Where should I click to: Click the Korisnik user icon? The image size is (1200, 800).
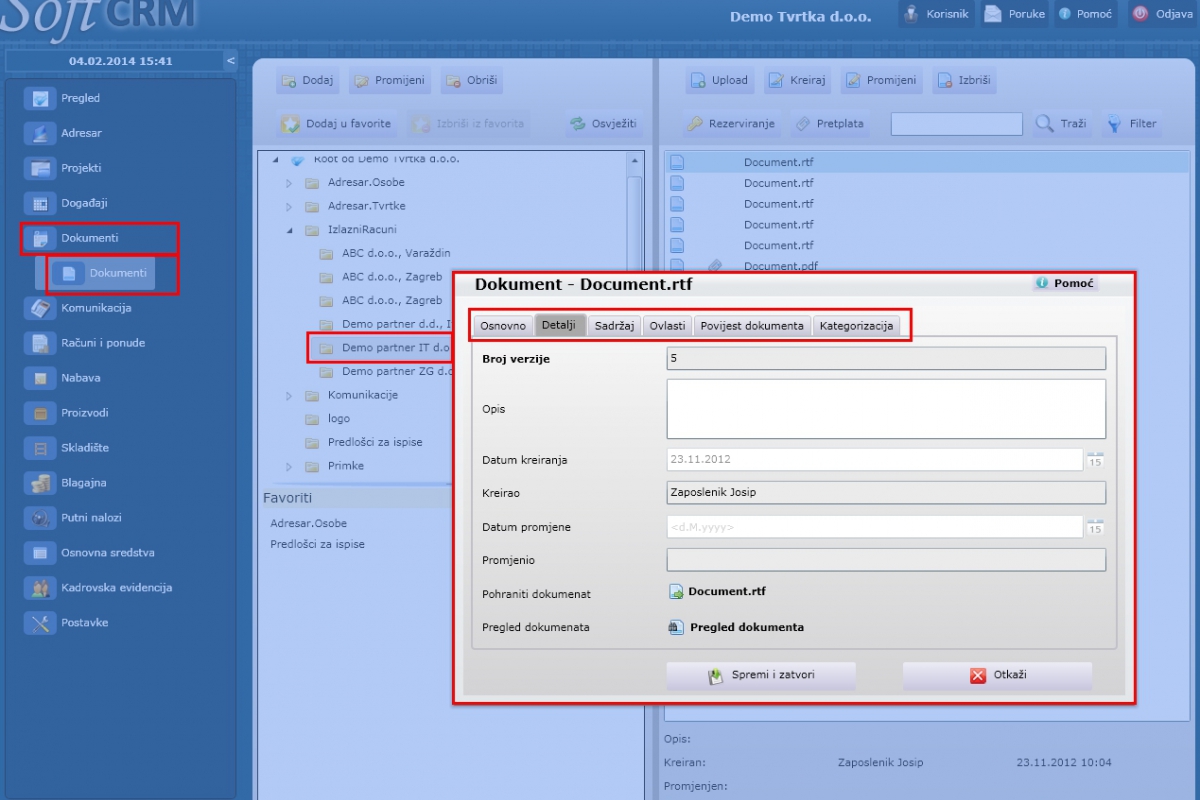point(910,14)
